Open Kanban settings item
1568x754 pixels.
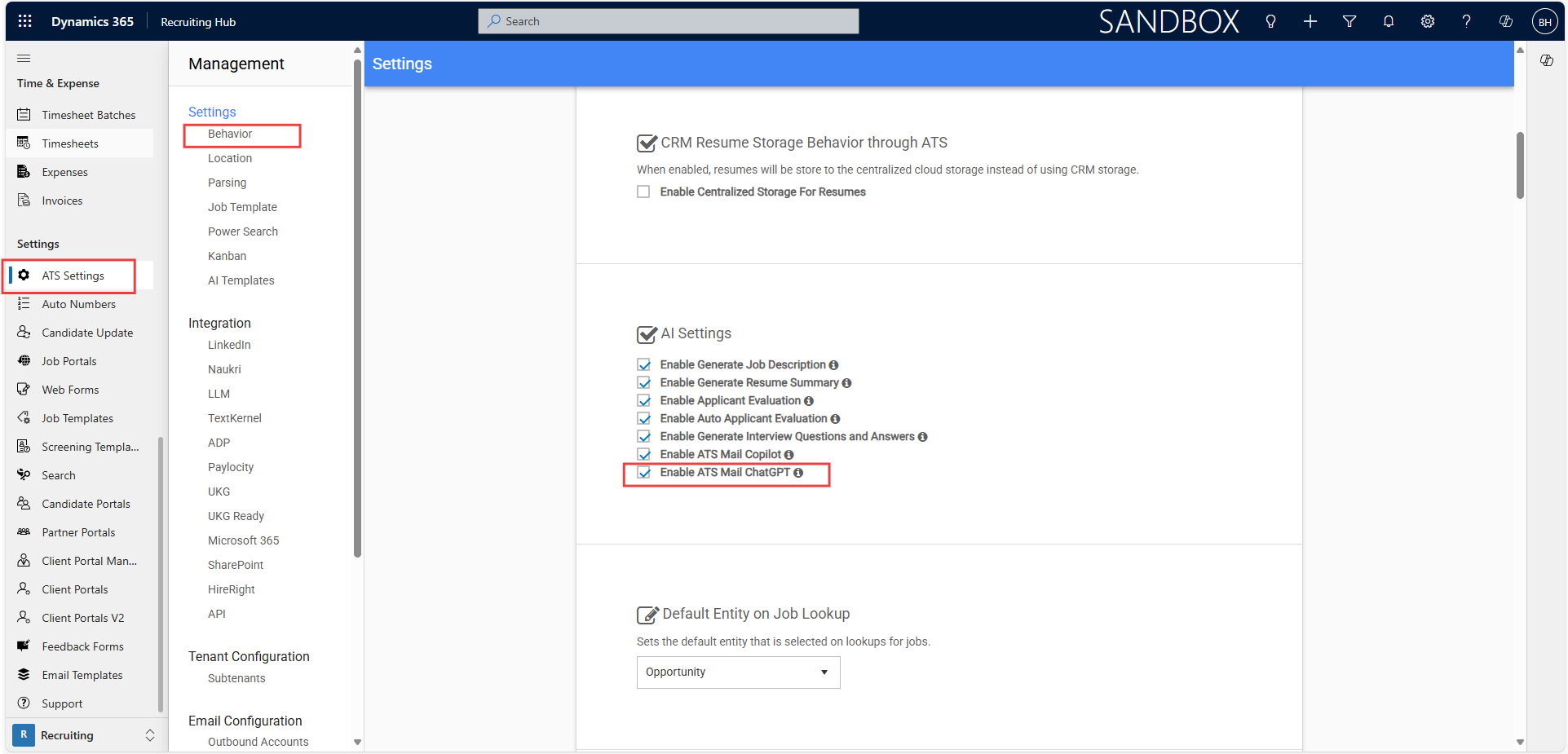pos(227,256)
